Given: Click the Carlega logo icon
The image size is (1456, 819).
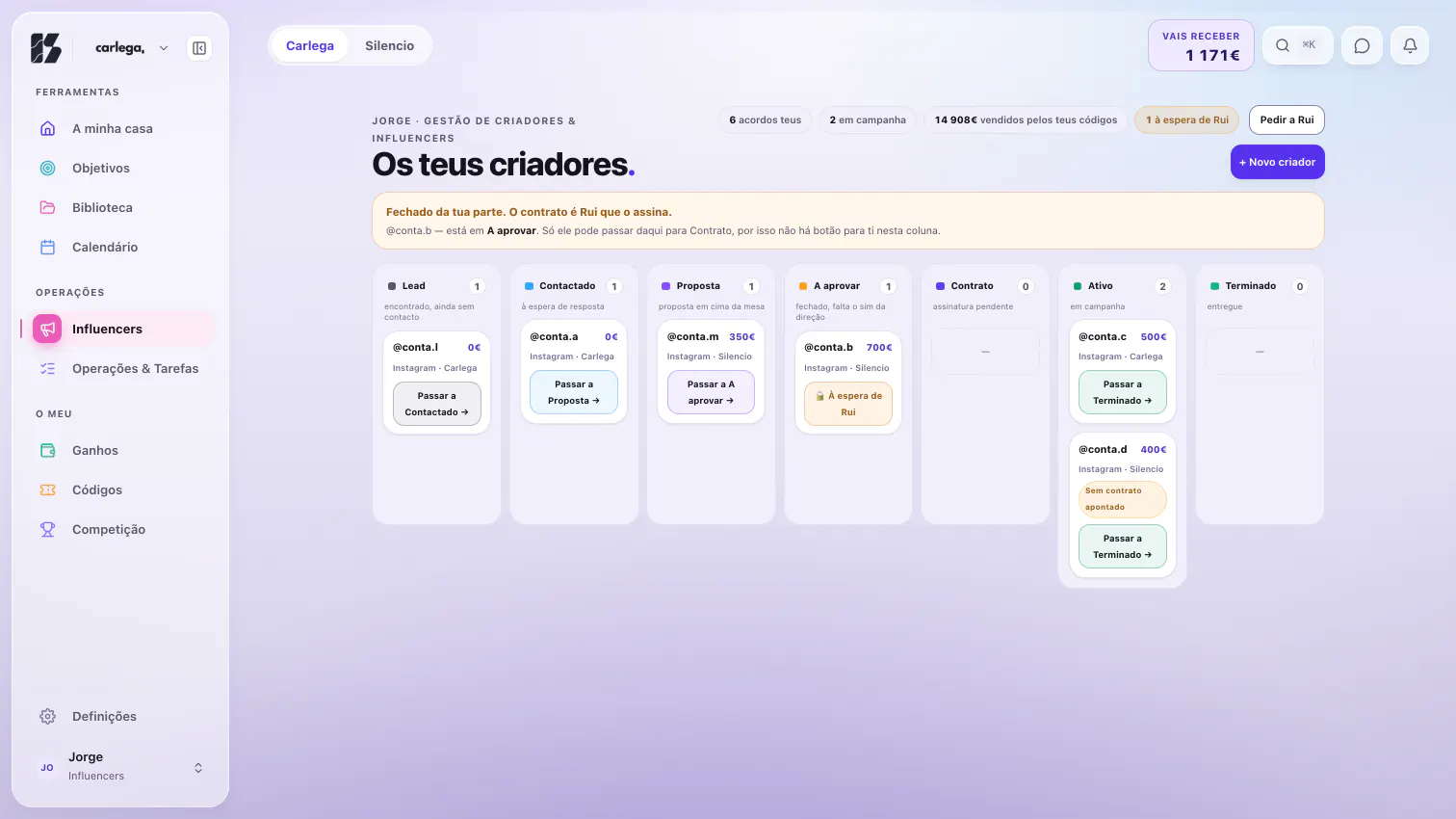Looking at the screenshot, I should (46, 48).
